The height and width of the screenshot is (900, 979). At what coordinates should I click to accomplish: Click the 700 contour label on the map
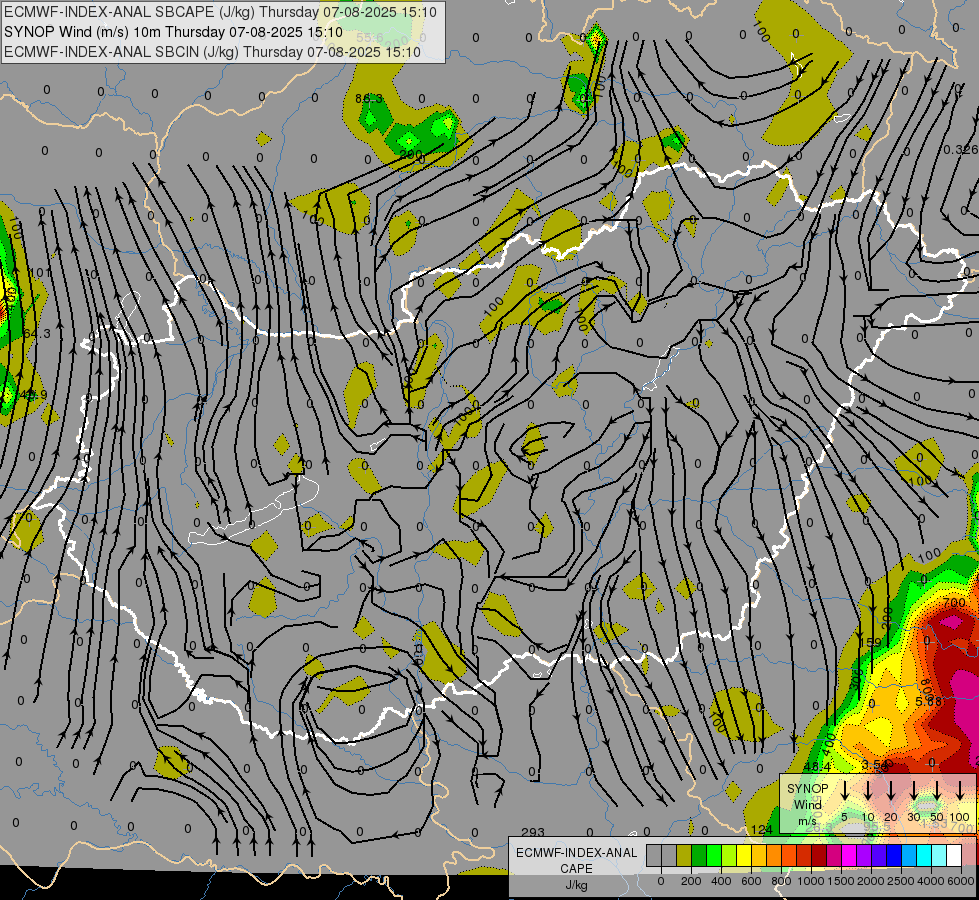(954, 603)
